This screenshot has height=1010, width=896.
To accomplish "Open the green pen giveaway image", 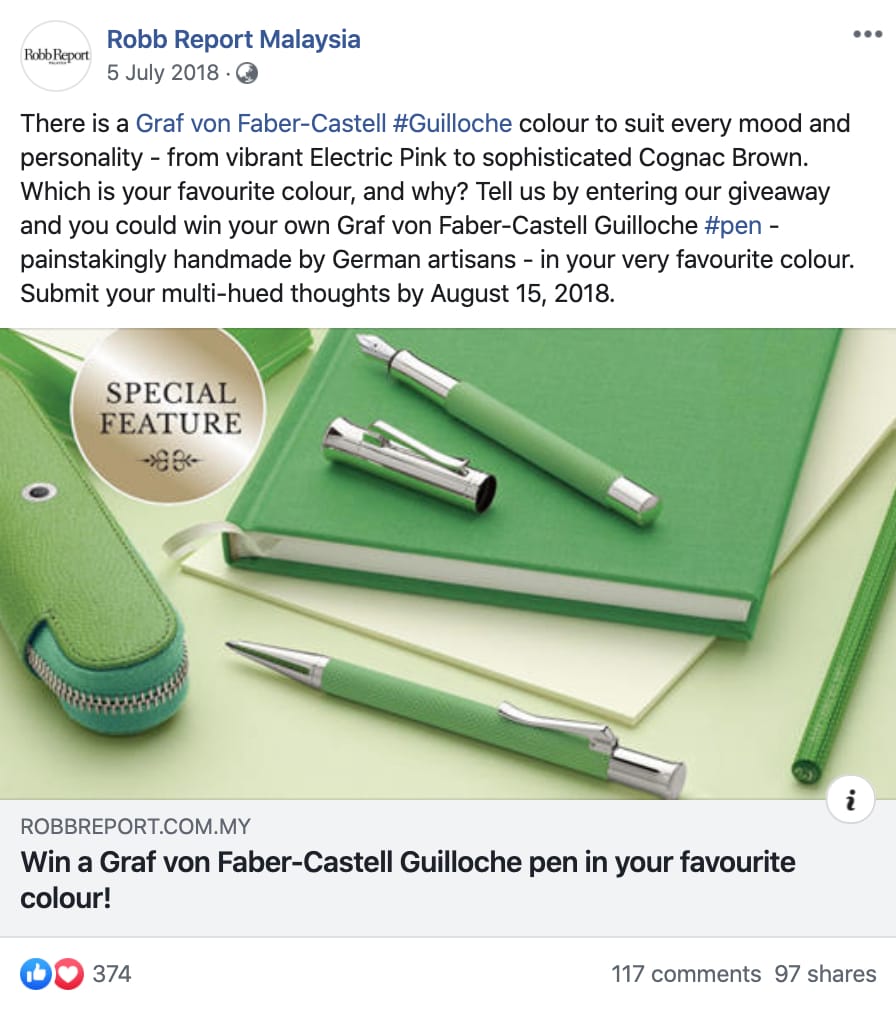I will [448, 564].
